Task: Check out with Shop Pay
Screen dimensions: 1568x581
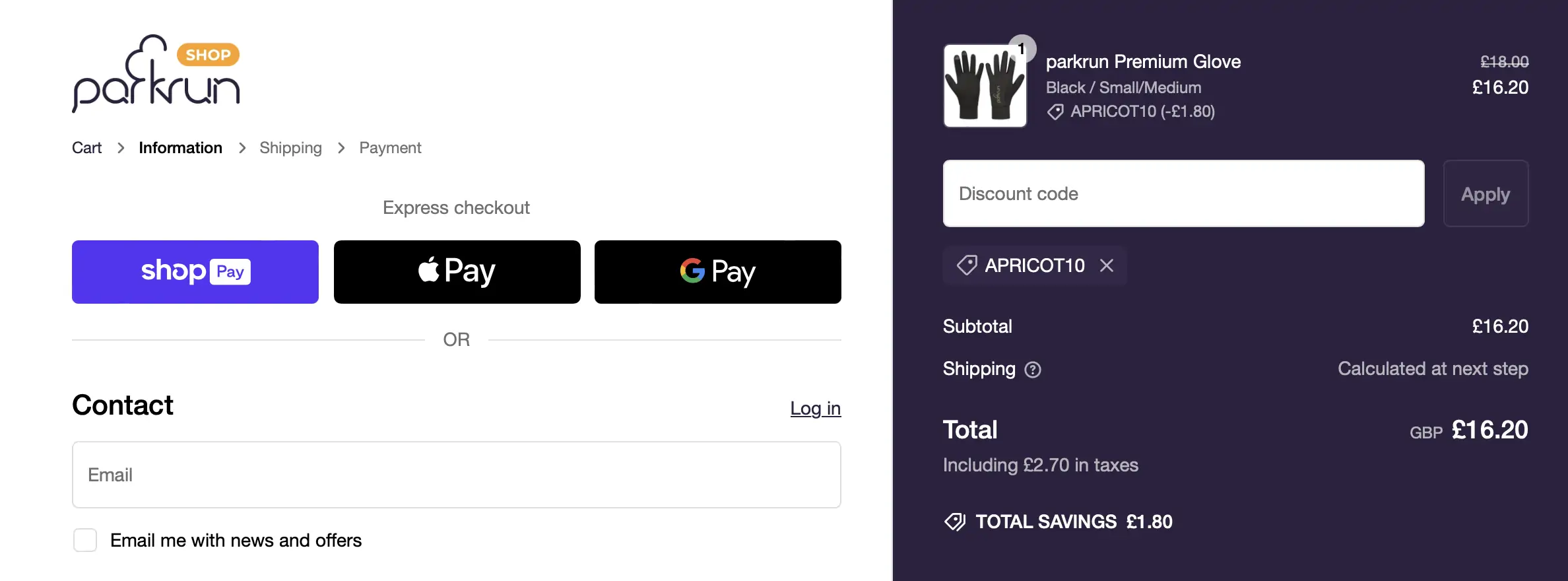Action: pyautogui.click(x=195, y=271)
